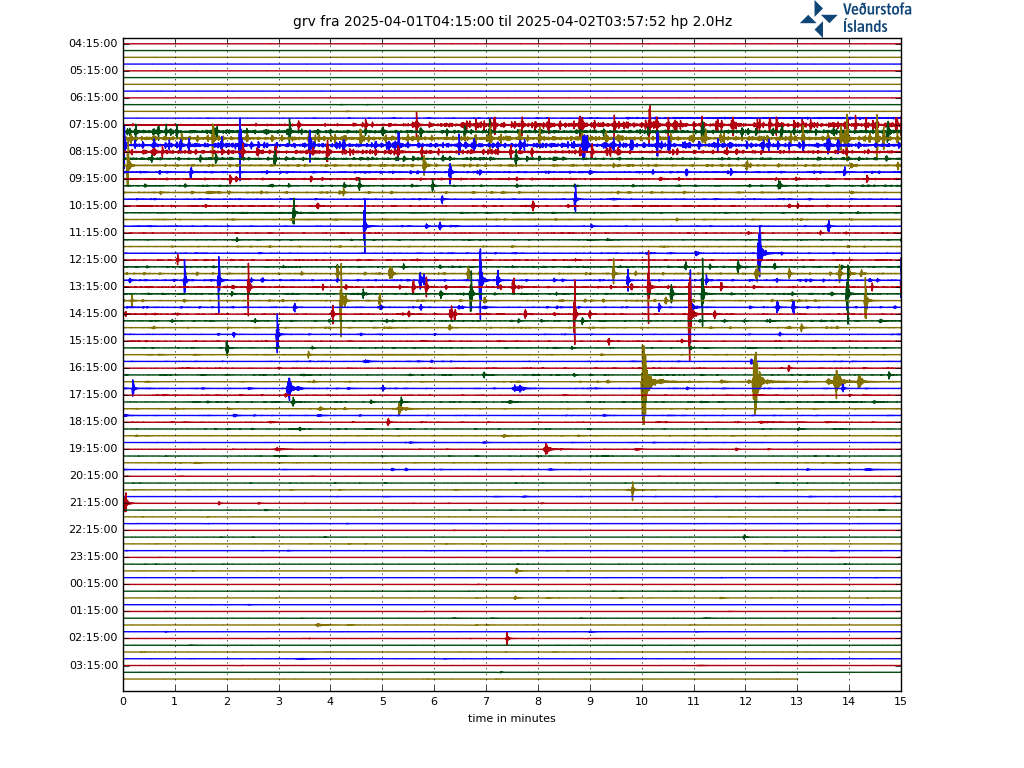Screen dimensions: 1024x768
Task: Click the x-axis tick label 0
Action: pos(123,701)
